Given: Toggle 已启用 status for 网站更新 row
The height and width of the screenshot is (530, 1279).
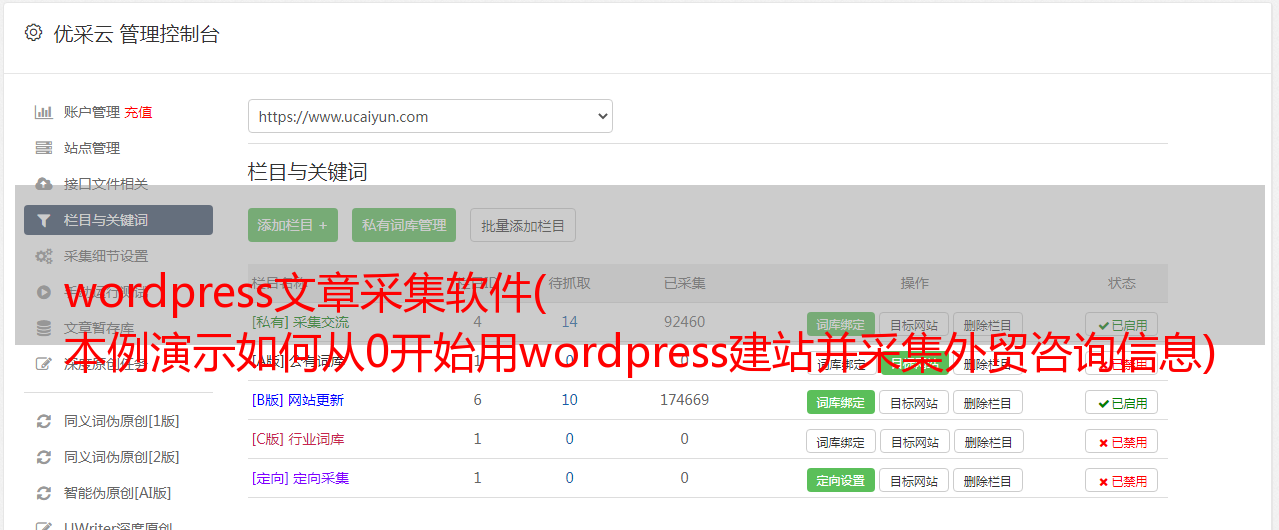Looking at the screenshot, I should (x=1122, y=403).
